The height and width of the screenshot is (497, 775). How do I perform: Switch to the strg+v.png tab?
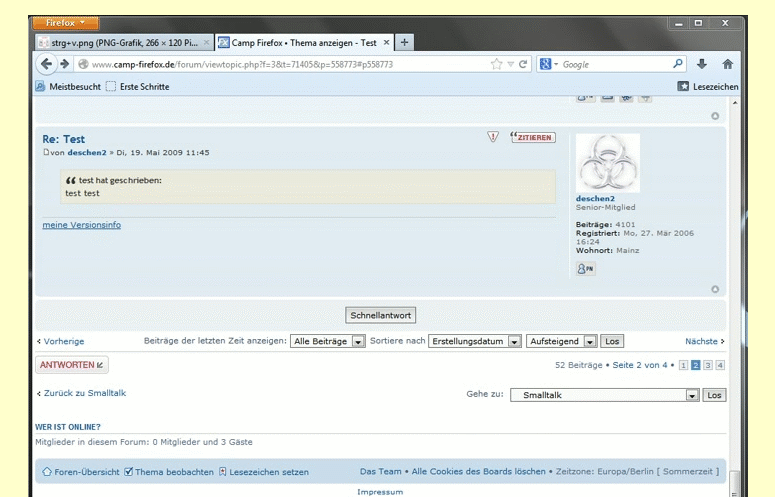(124, 42)
